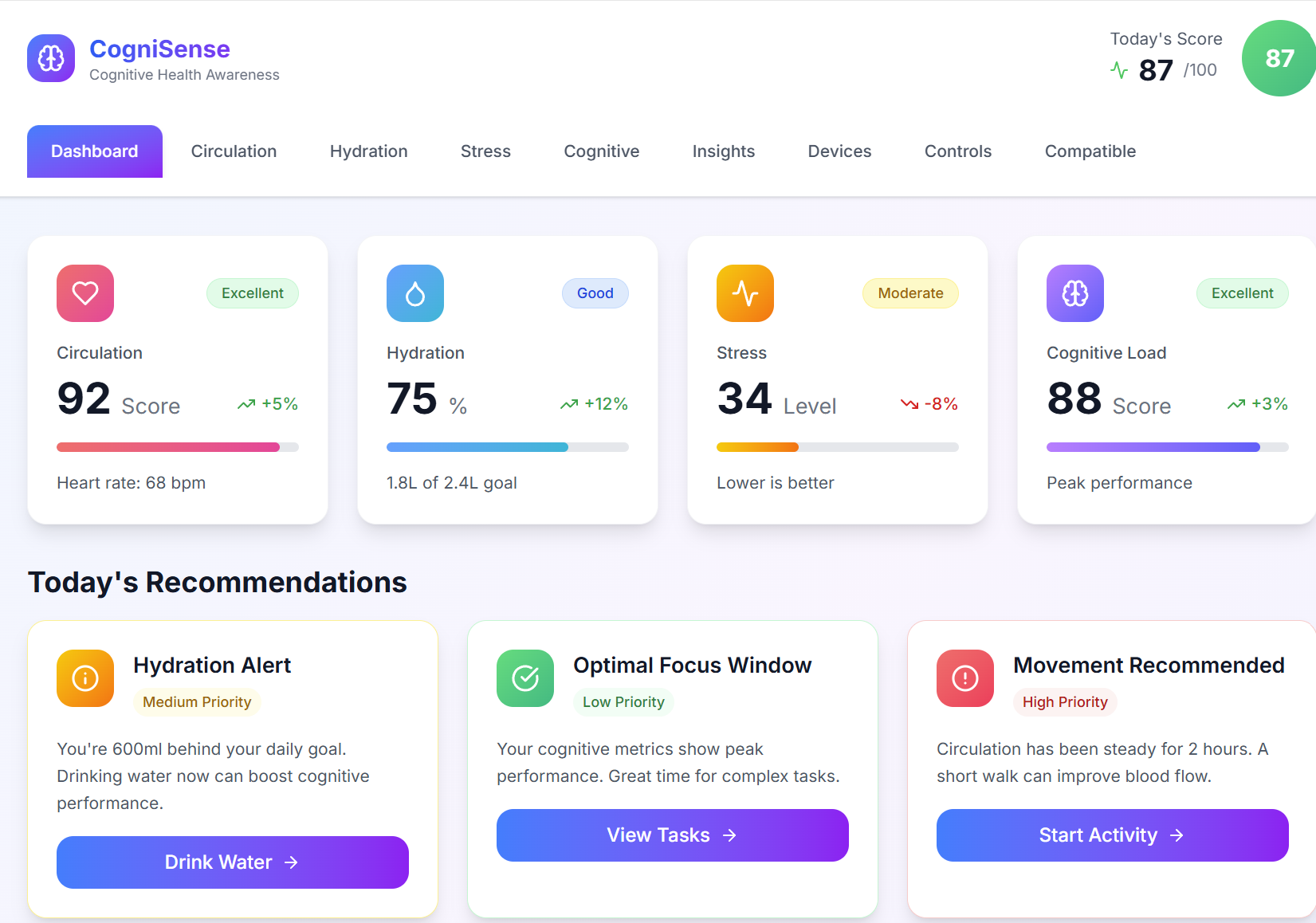Image resolution: width=1316 pixels, height=923 pixels.
Task: Click the green pulse icon beside score 87
Action: pos(1119,71)
